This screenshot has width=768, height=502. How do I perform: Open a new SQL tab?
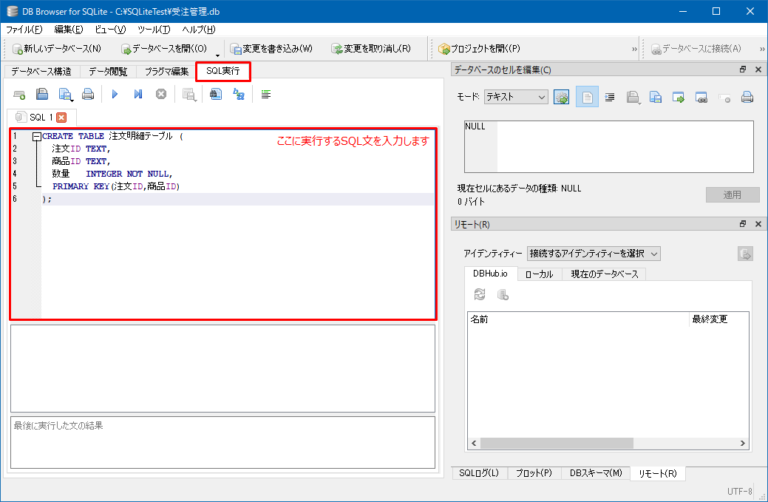(x=20, y=95)
